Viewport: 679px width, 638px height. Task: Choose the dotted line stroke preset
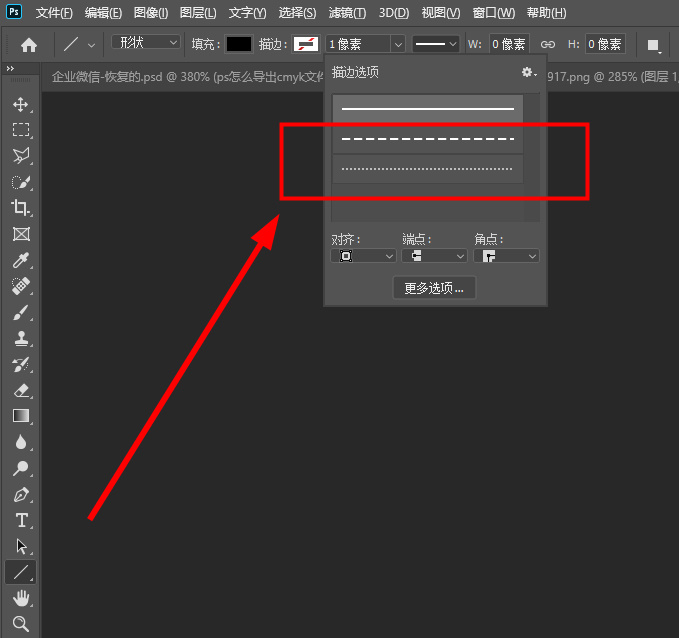click(x=428, y=169)
